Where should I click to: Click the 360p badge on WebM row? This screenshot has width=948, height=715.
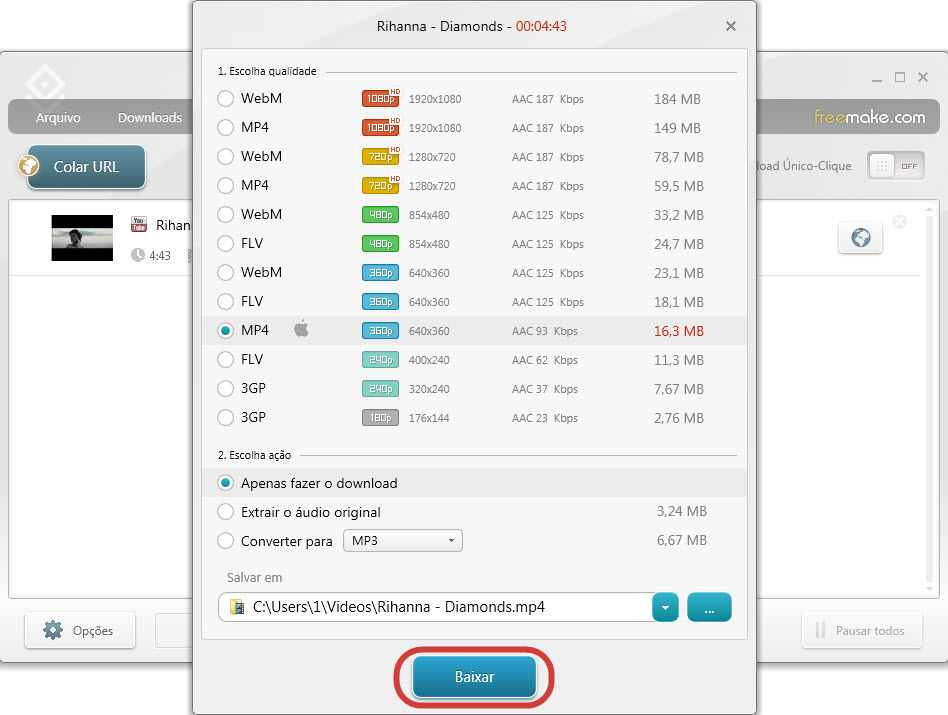click(x=380, y=273)
